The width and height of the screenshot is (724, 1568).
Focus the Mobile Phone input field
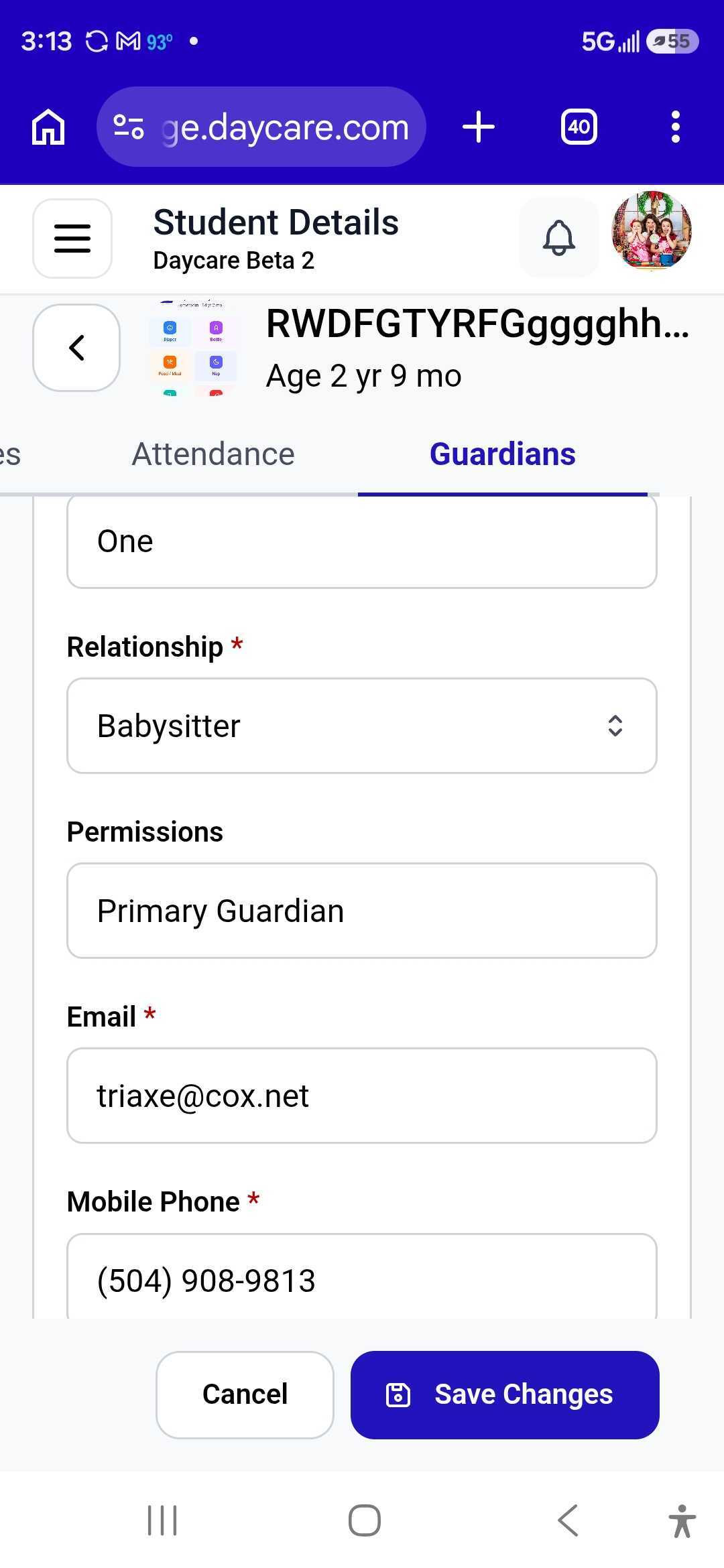click(362, 1277)
